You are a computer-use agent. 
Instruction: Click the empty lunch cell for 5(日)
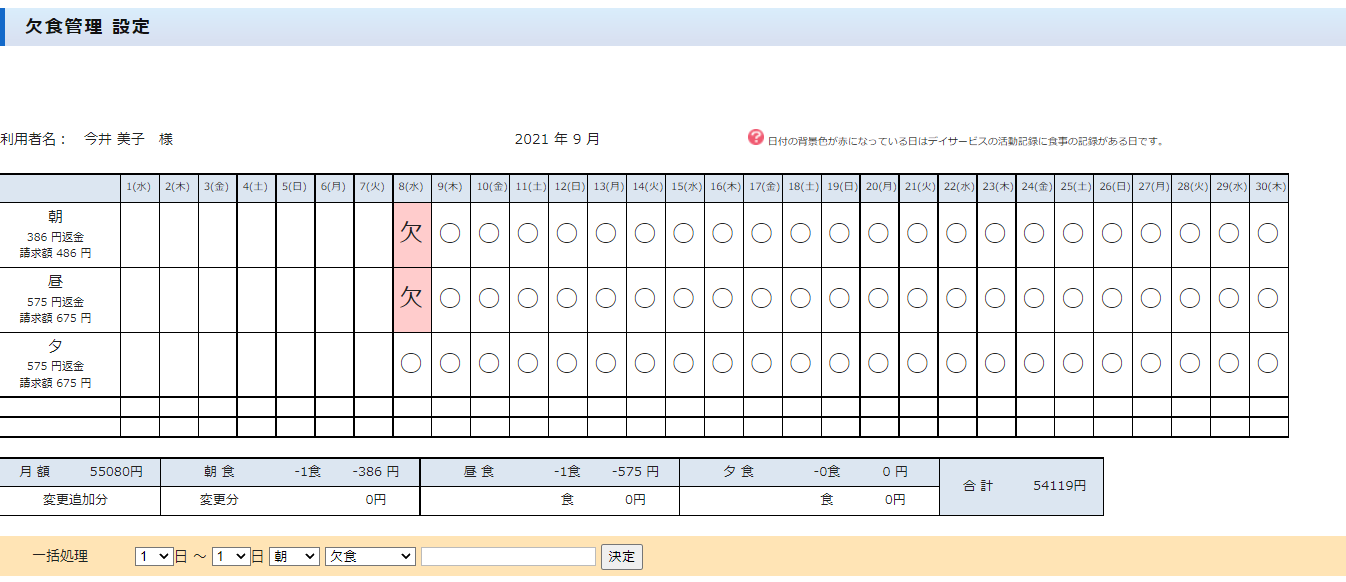coord(295,299)
